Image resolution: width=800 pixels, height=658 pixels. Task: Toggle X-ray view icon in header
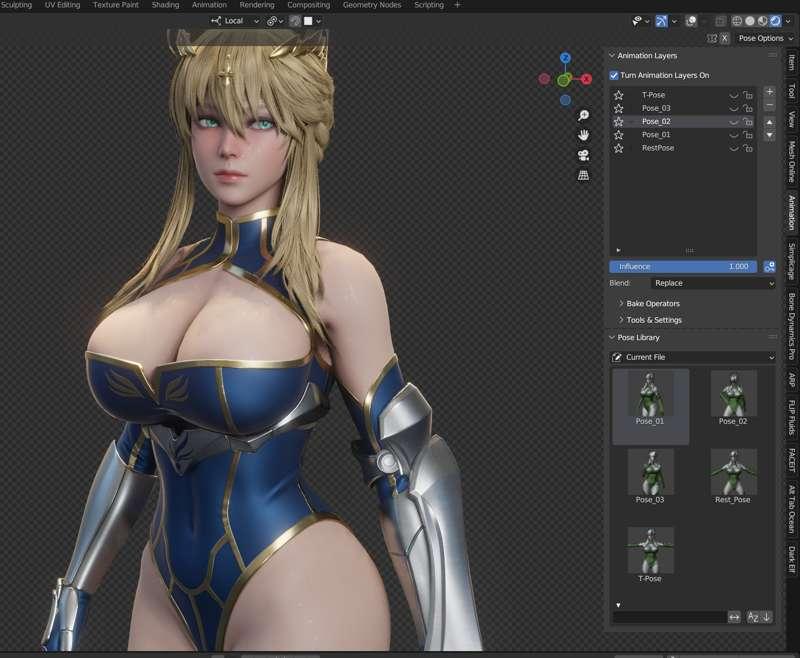pos(720,21)
